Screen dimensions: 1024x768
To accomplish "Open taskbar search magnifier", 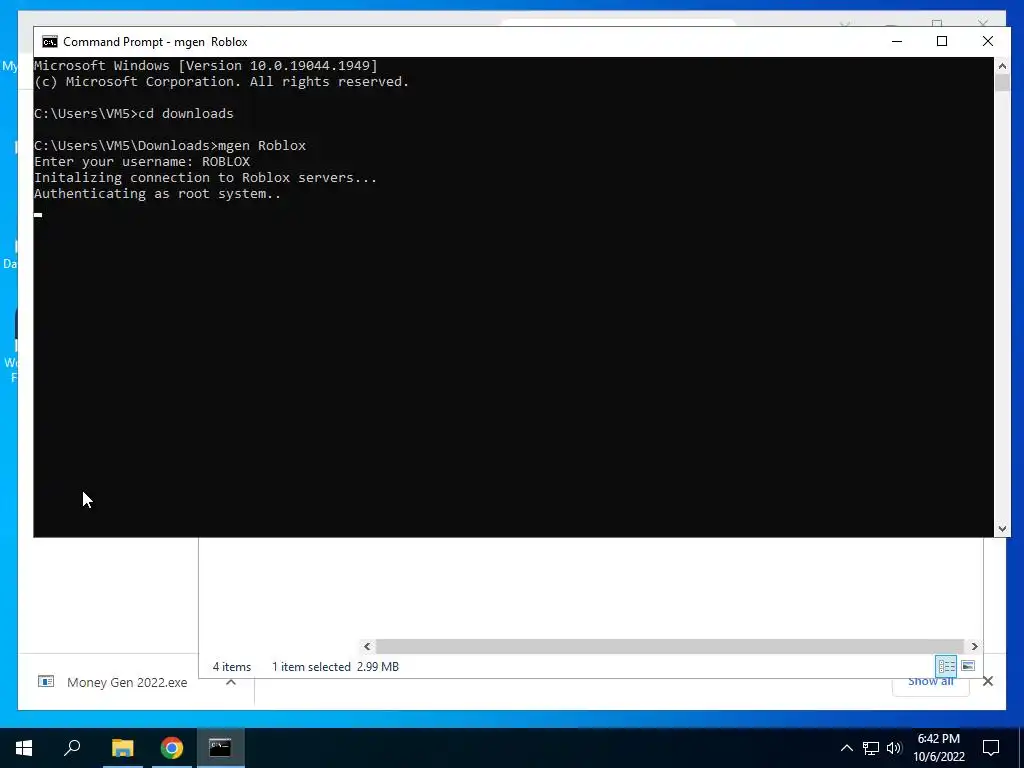I will coord(72,748).
